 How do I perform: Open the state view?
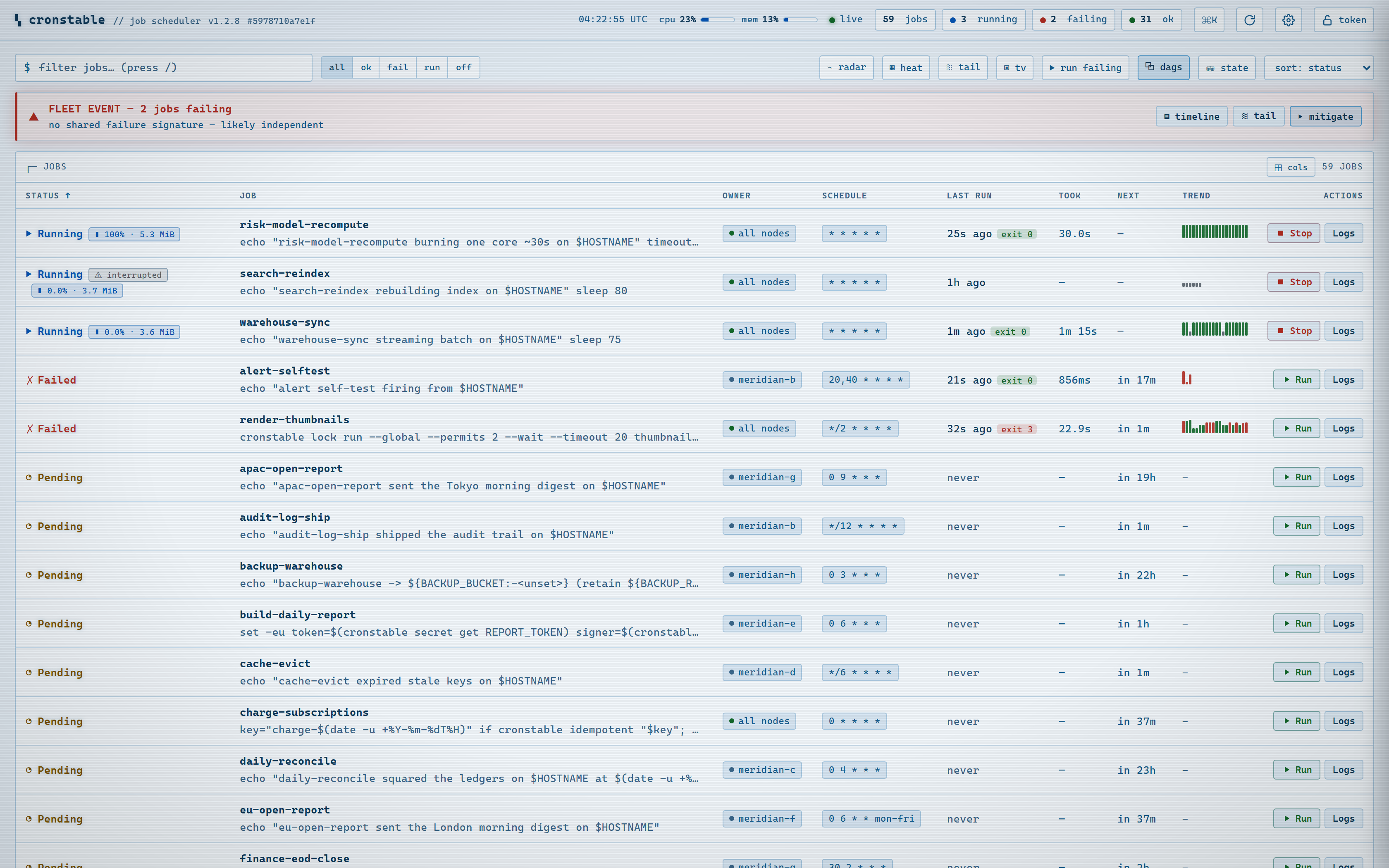tap(1227, 68)
